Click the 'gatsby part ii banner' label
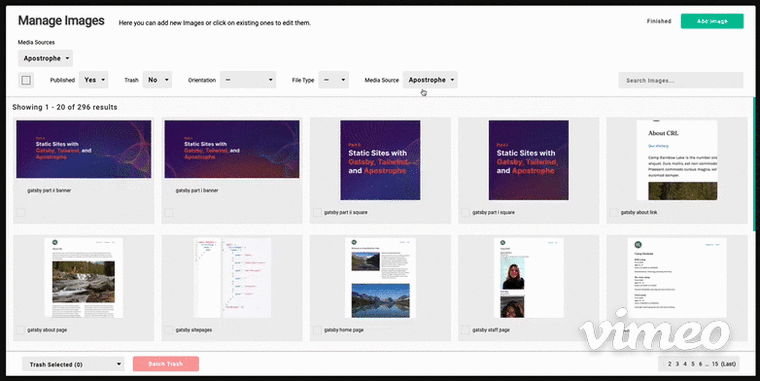This screenshot has width=760, height=381. click(x=49, y=191)
